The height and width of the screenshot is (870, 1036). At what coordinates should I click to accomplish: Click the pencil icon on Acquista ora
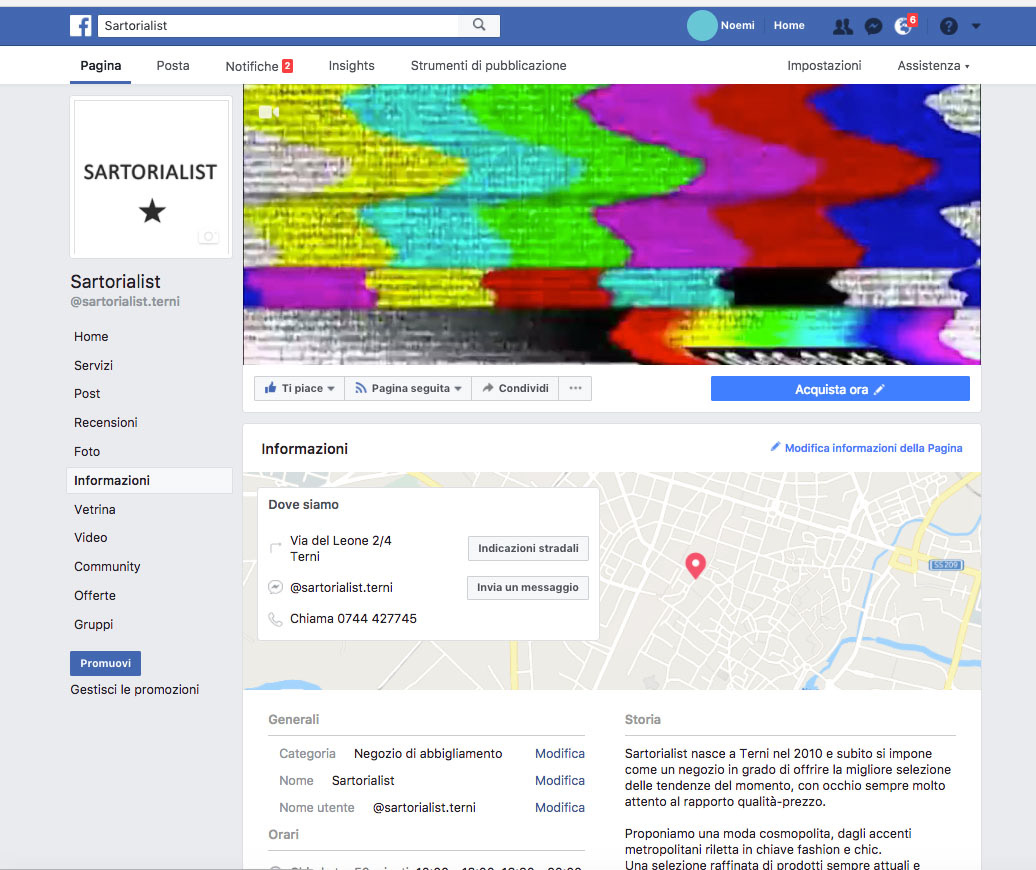tap(879, 390)
